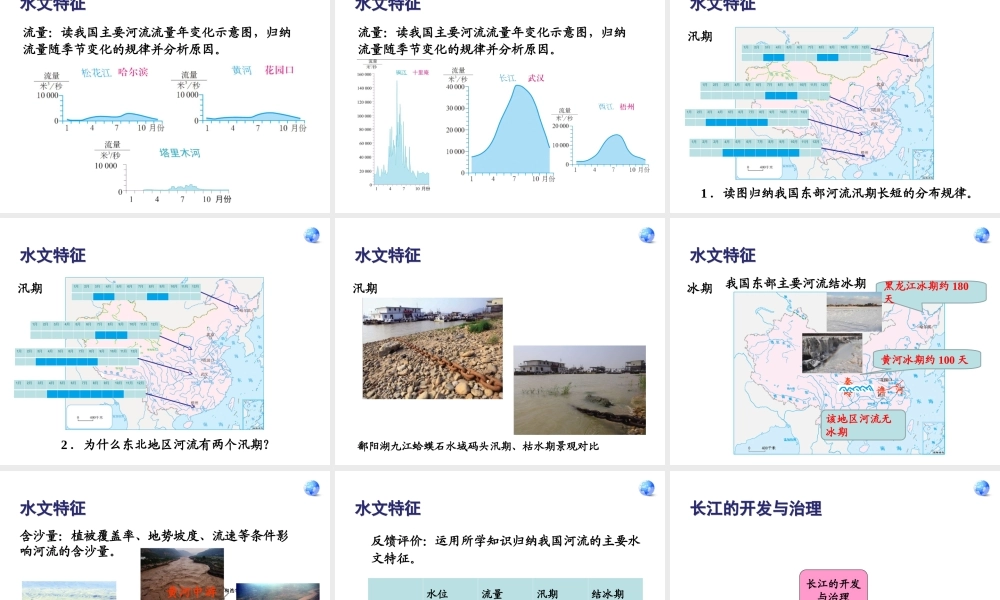Viewport: 1000px width, 600px height.
Task: Click the 黑龙江冰期约180天 callout
Action: coord(931,292)
